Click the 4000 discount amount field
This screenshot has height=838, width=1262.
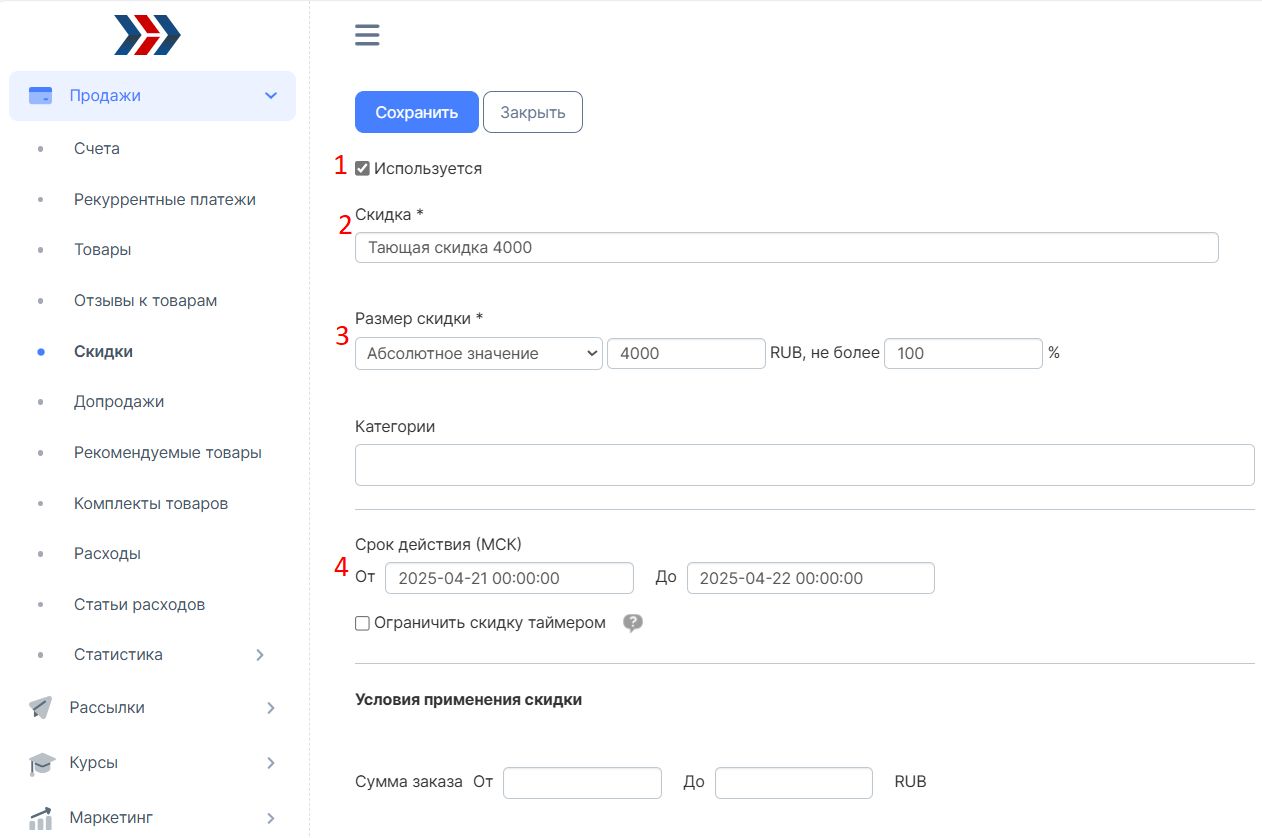coord(686,353)
